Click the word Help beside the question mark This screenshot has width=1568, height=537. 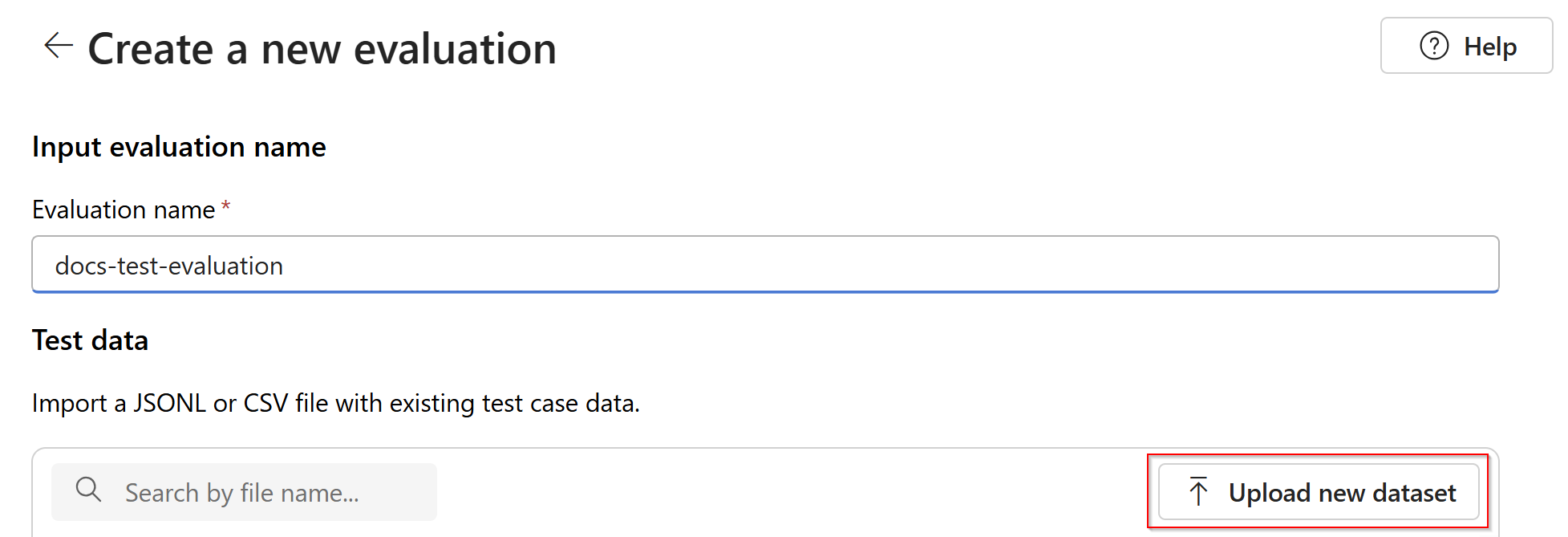click(x=1490, y=47)
